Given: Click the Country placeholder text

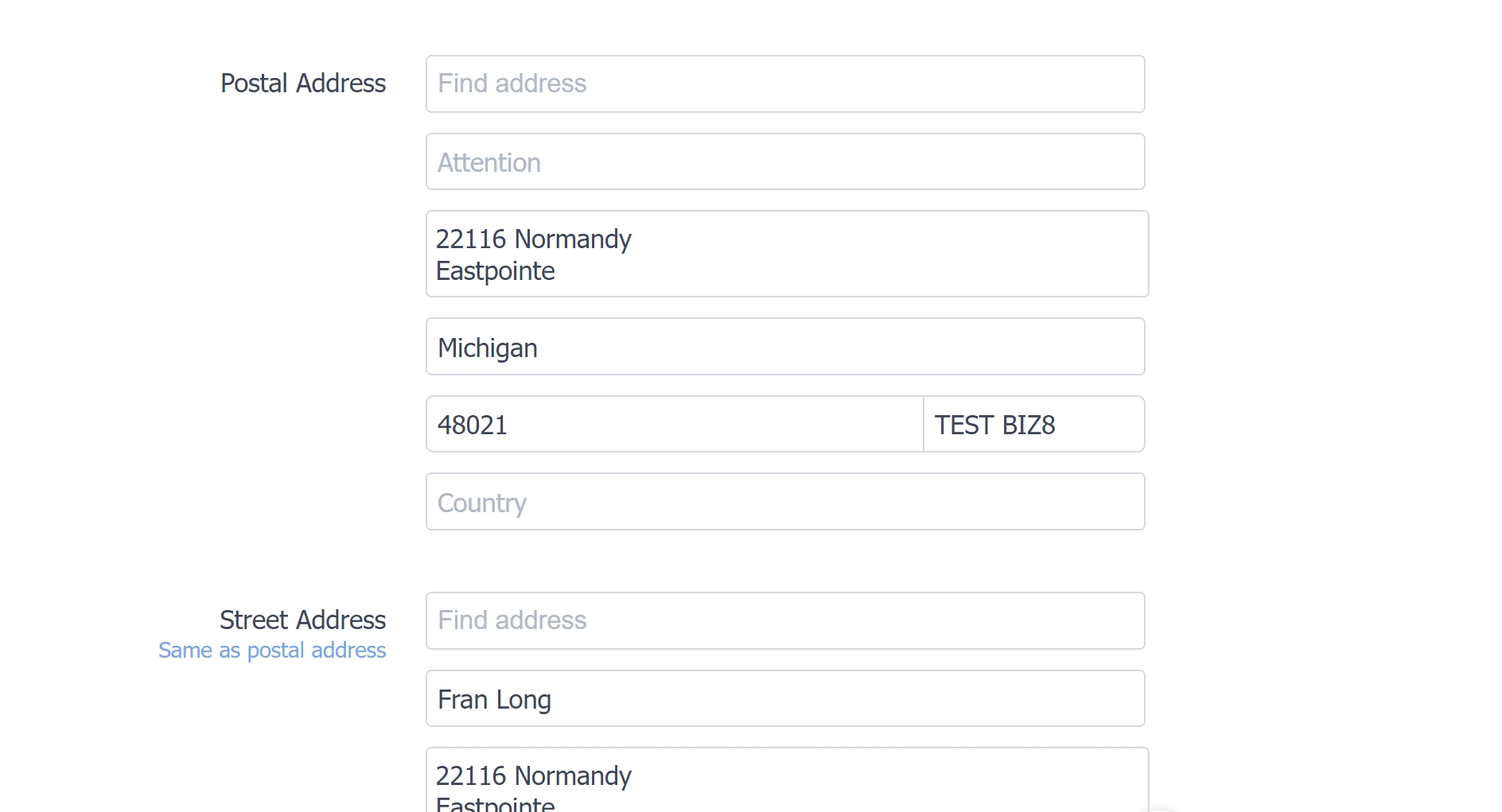Looking at the screenshot, I should click(x=482, y=503).
